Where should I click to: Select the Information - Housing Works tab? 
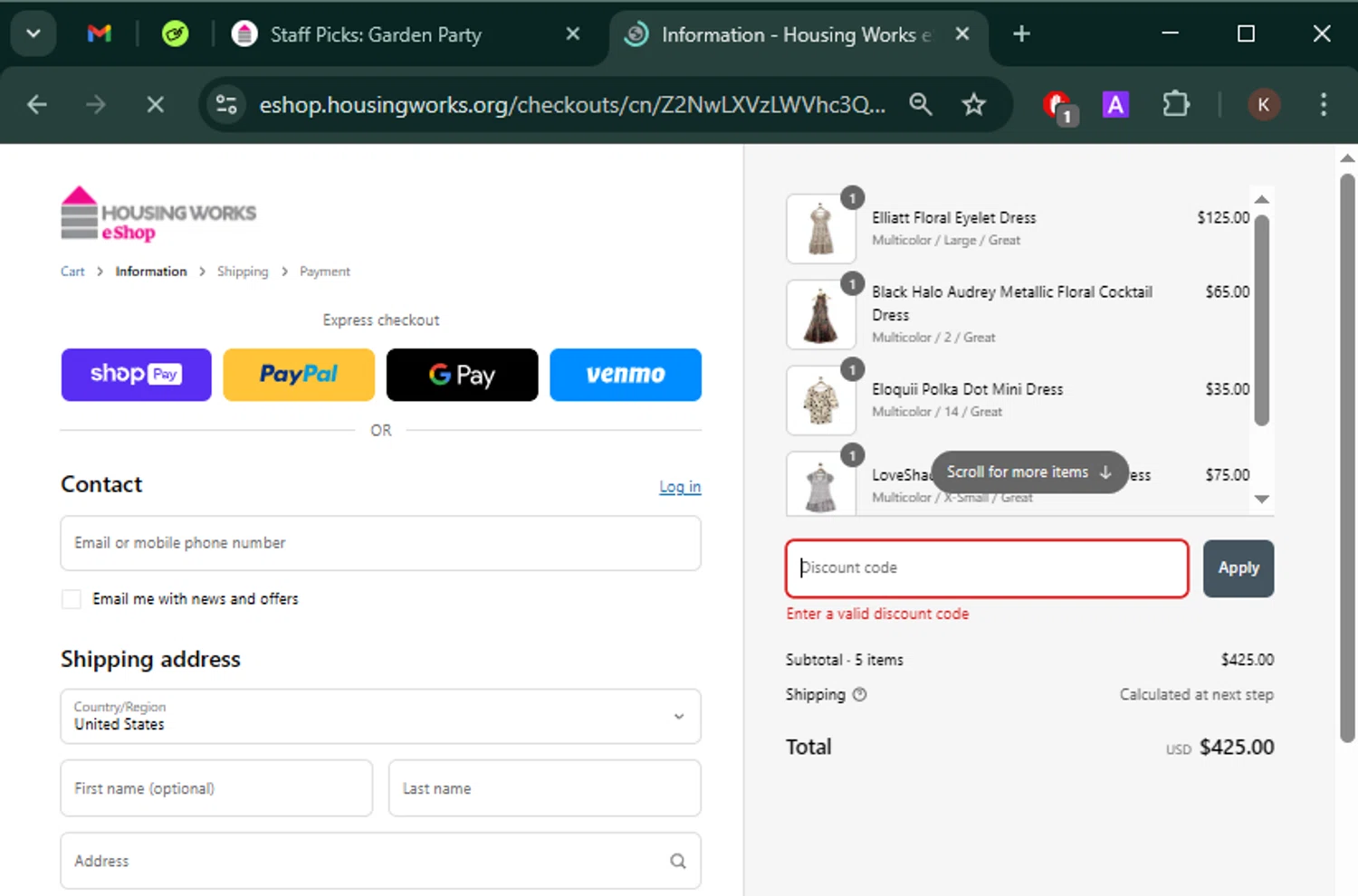click(x=797, y=34)
